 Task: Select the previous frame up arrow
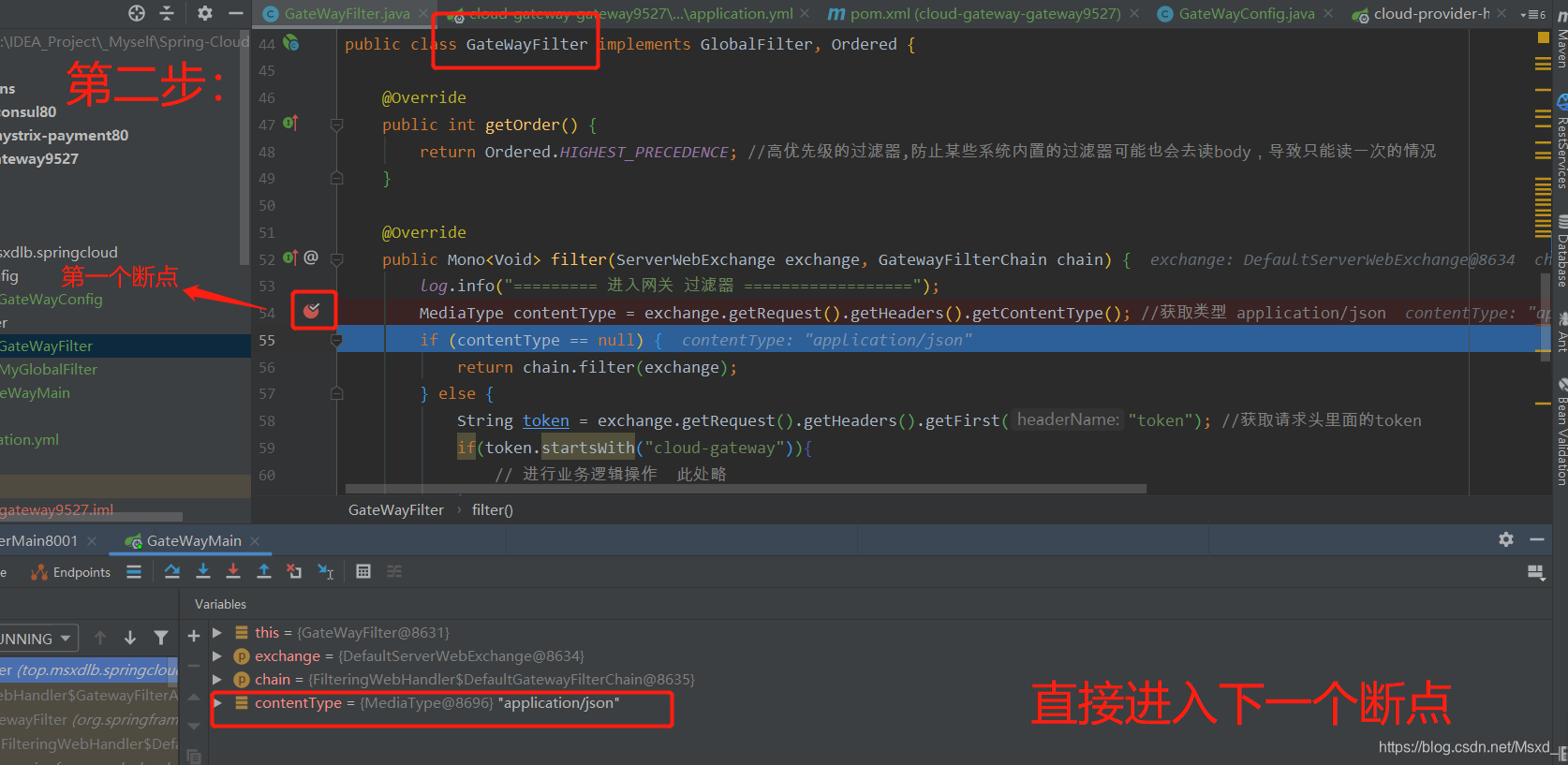coord(100,638)
